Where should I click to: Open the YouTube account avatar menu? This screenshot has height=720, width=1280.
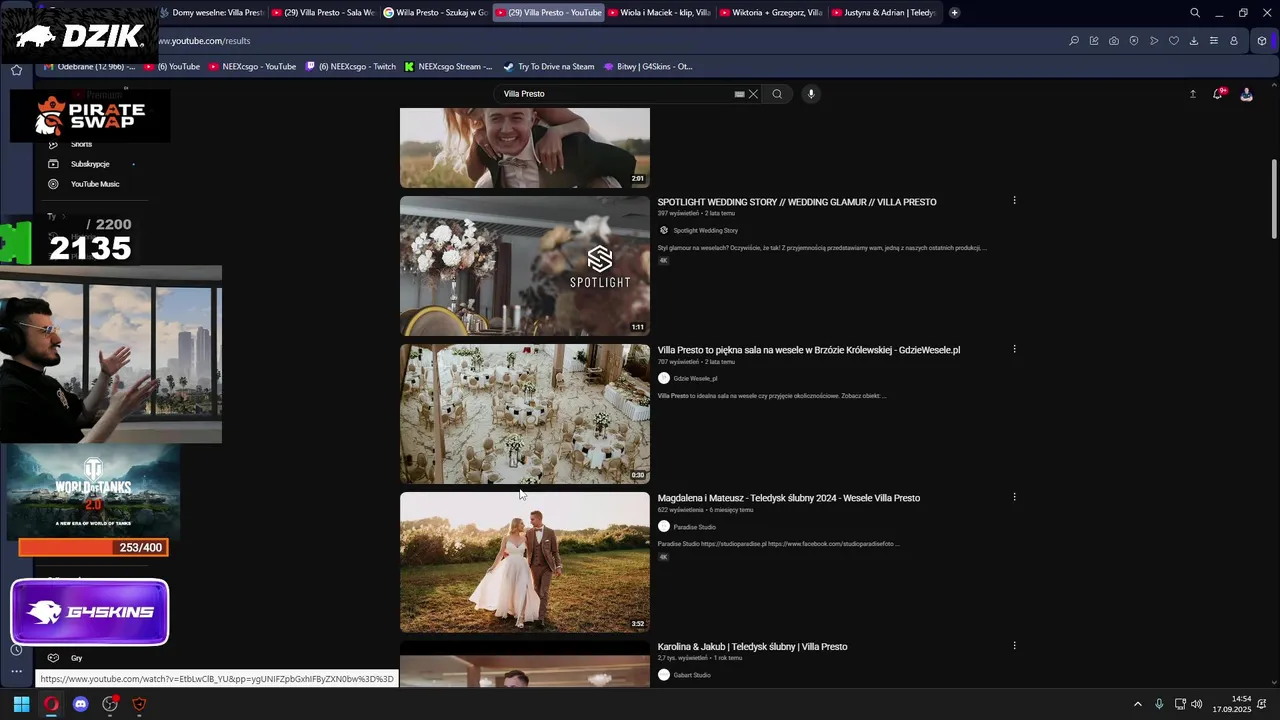(1246, 94)
